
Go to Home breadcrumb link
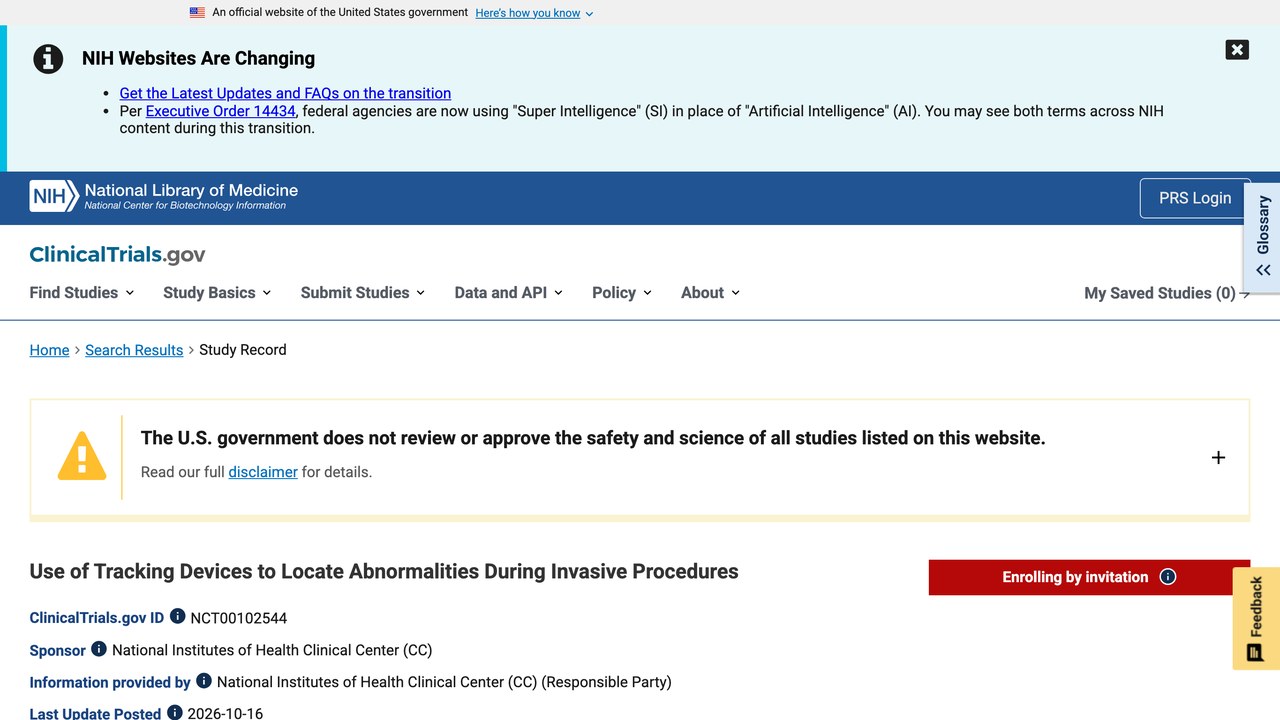(49, 350)
